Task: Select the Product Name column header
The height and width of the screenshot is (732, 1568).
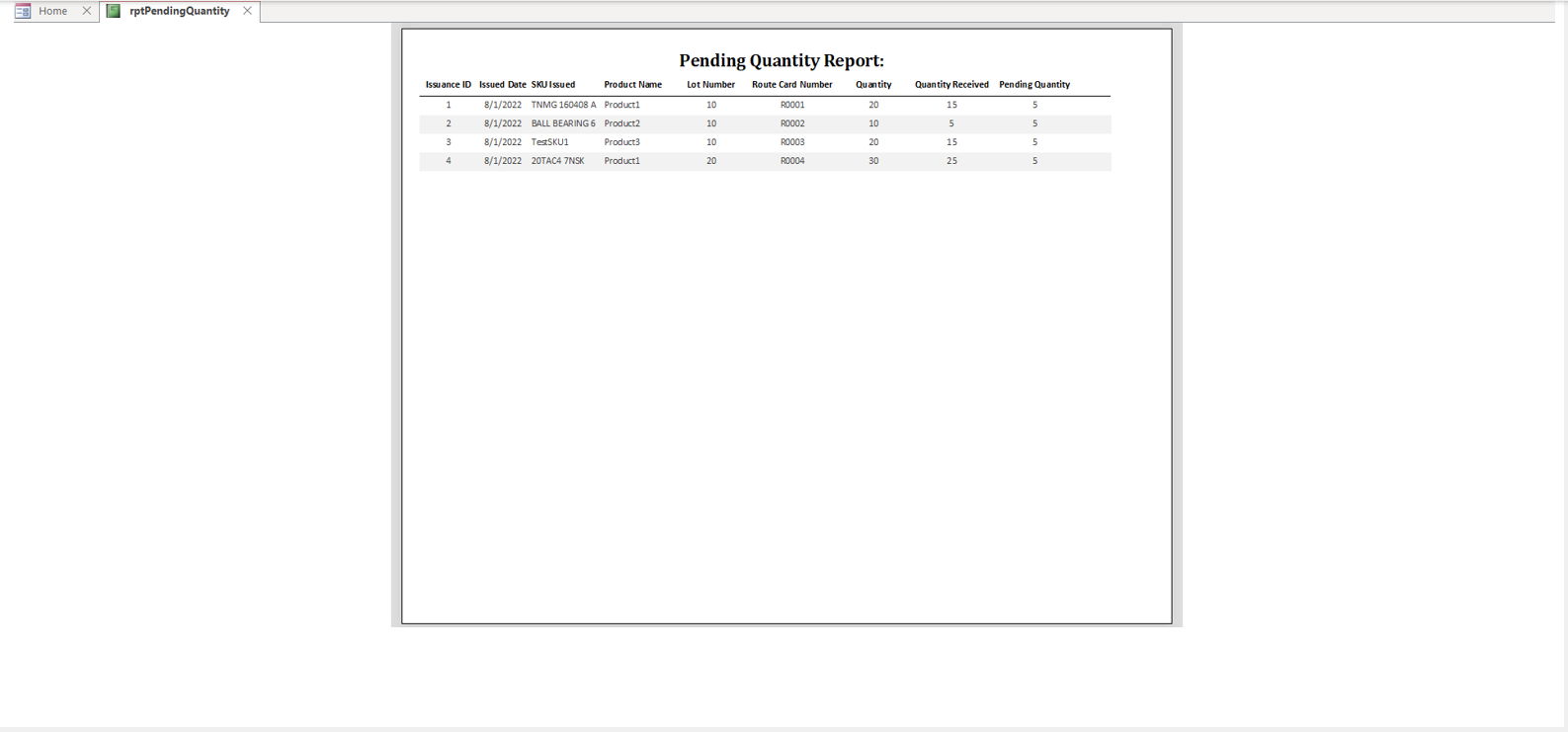Action: coord(632,85)
